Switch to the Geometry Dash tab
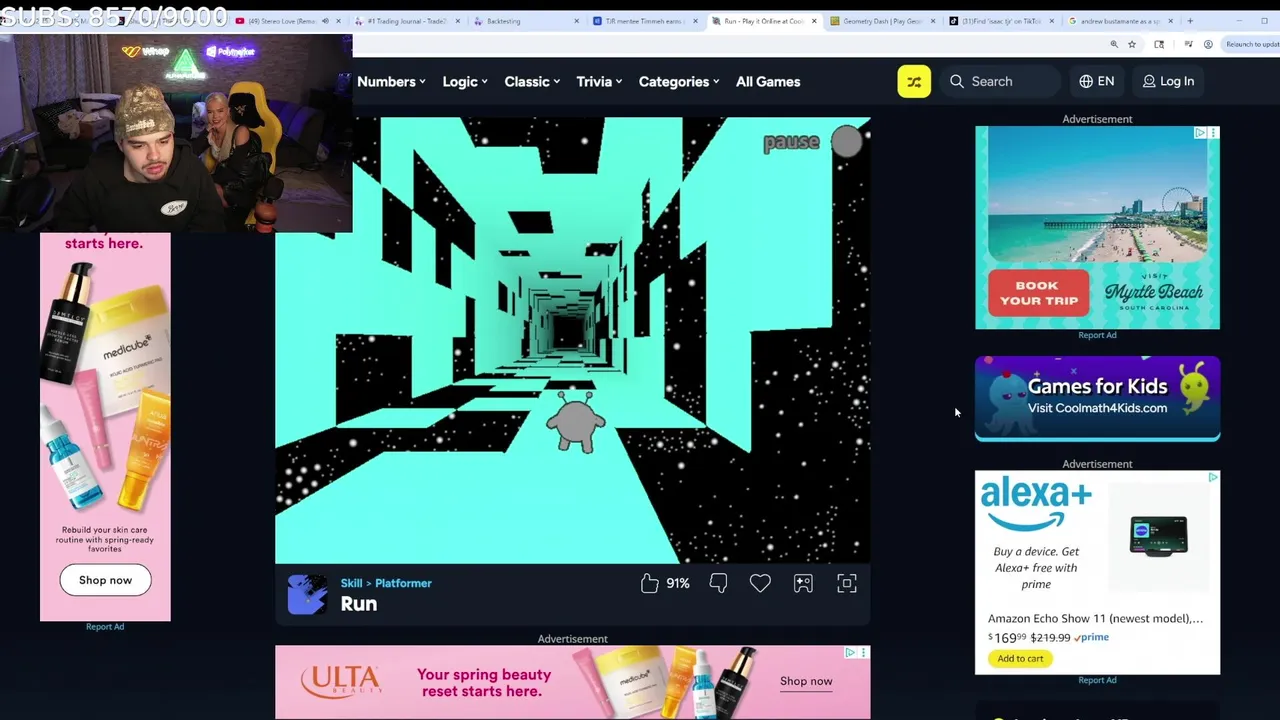The image size is (1280, 720). coord(881,21)
